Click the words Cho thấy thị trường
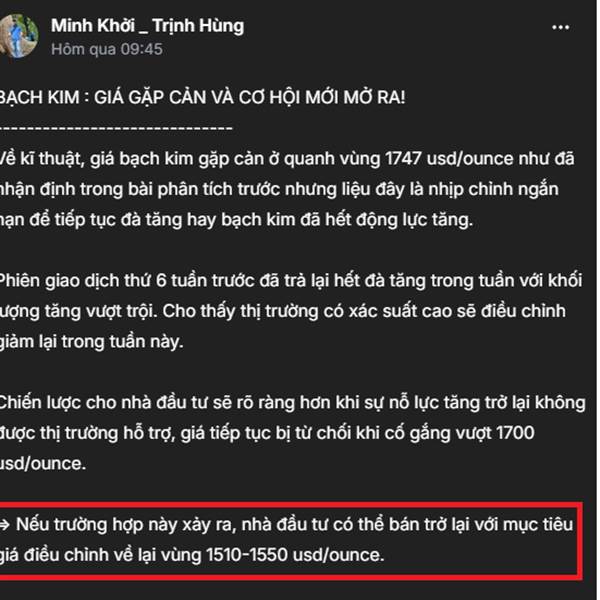600x600 pixels. (x=241, y=311)
